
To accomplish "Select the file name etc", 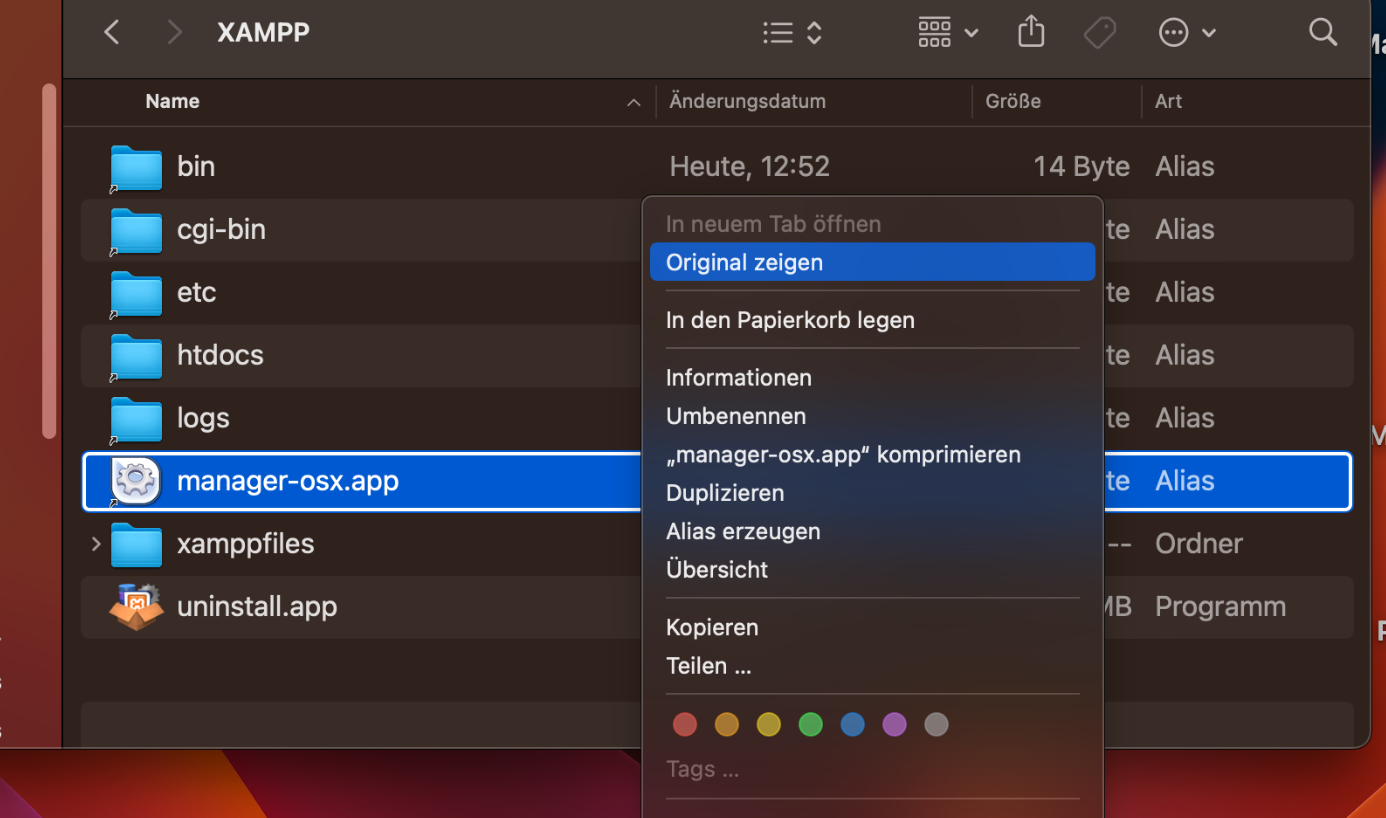I will (197, 292).
